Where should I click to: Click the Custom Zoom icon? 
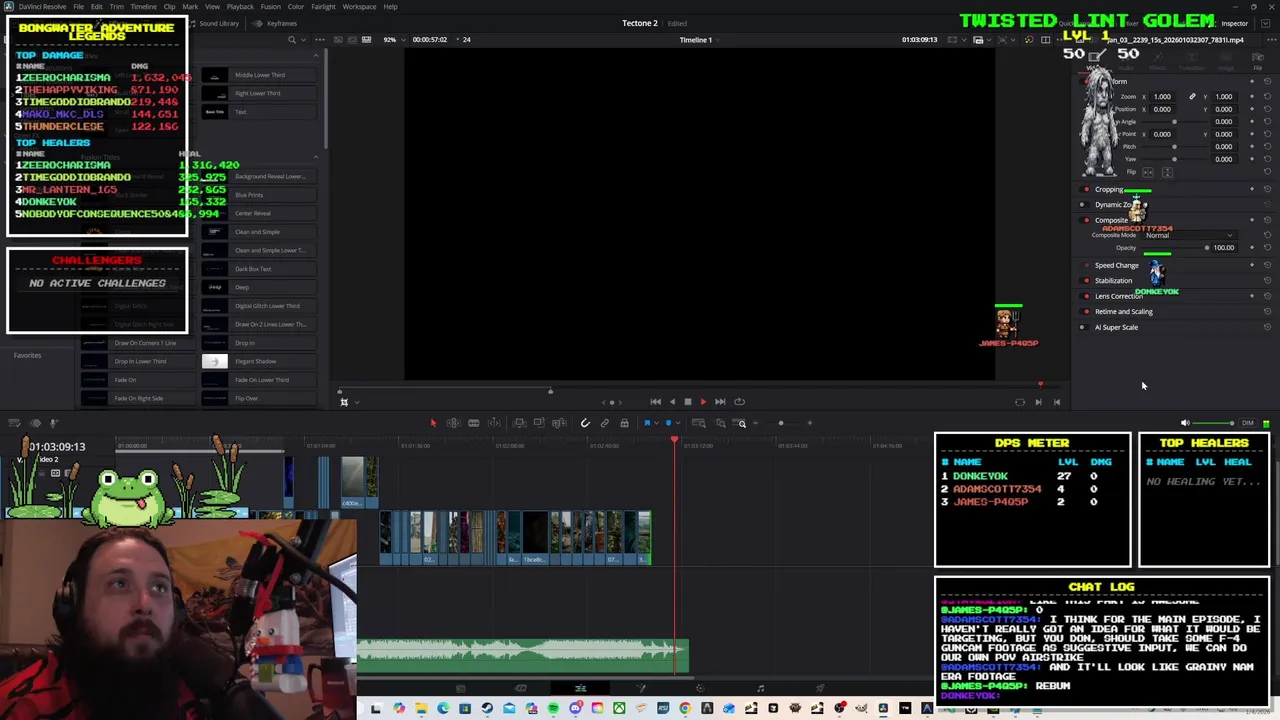click(x=741, y=423)
